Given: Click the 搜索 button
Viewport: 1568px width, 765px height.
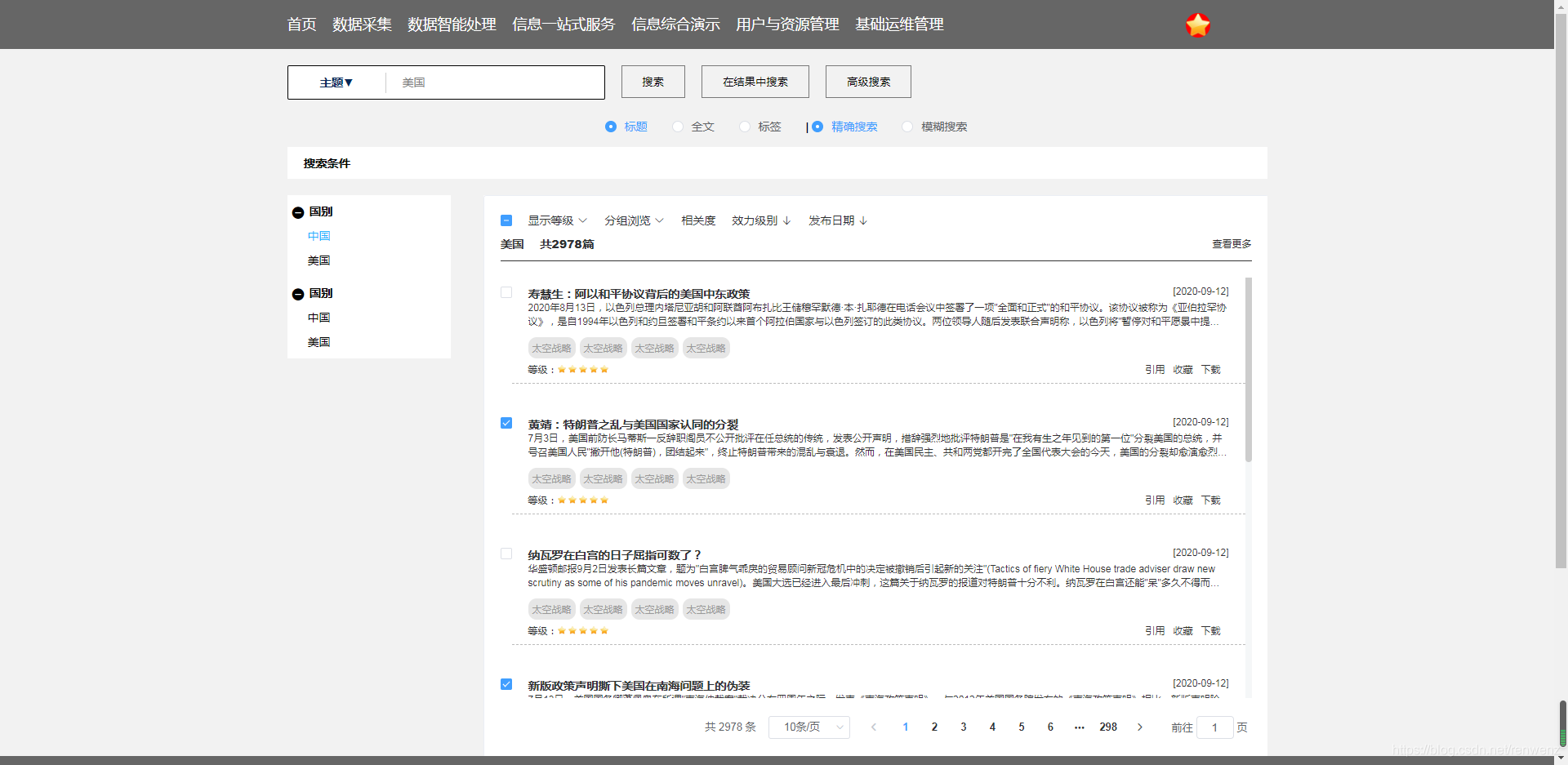Looking at the screenshot, I should tap(653, 82).
